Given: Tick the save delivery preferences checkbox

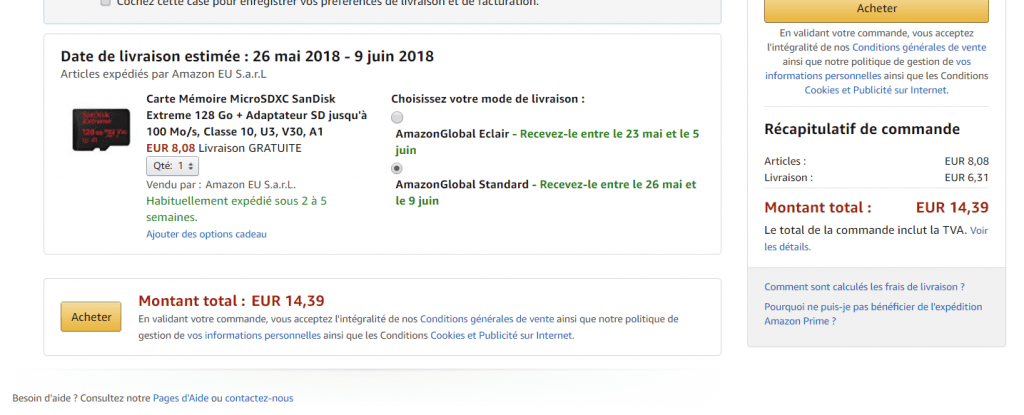Looking at the screenshot, I should point(106,3).
